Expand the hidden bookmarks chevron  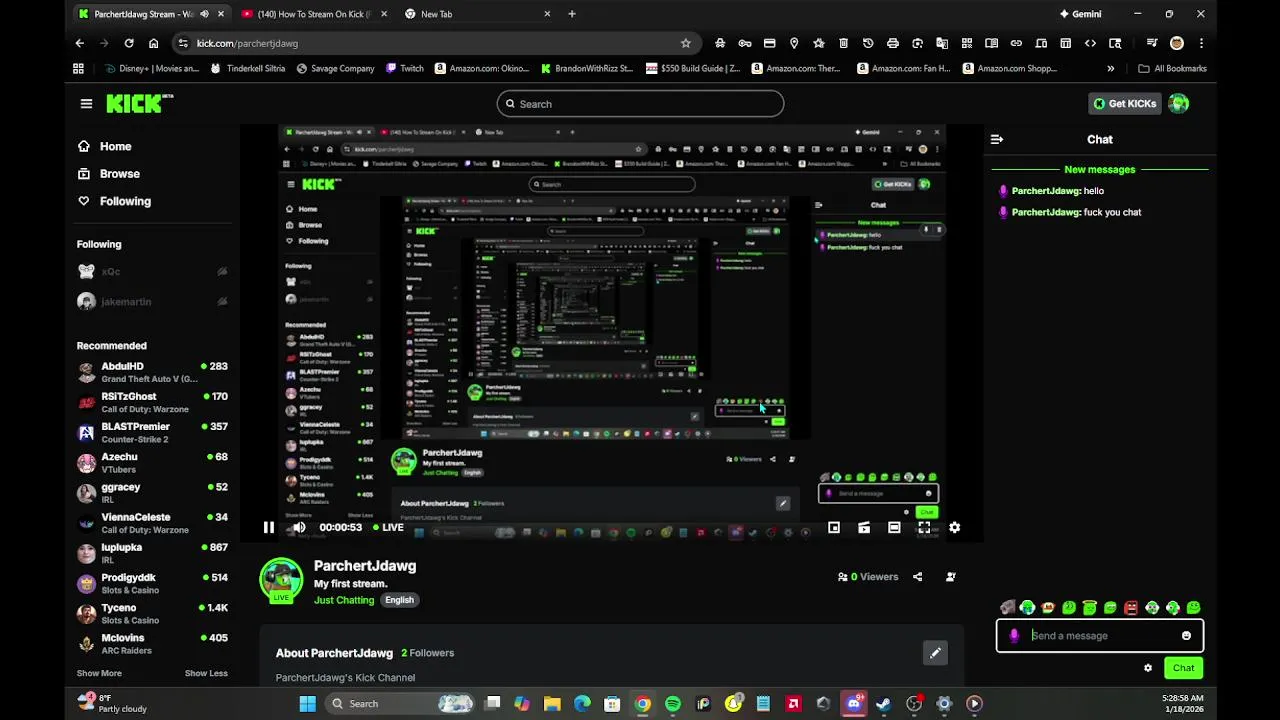point(1110,69)
